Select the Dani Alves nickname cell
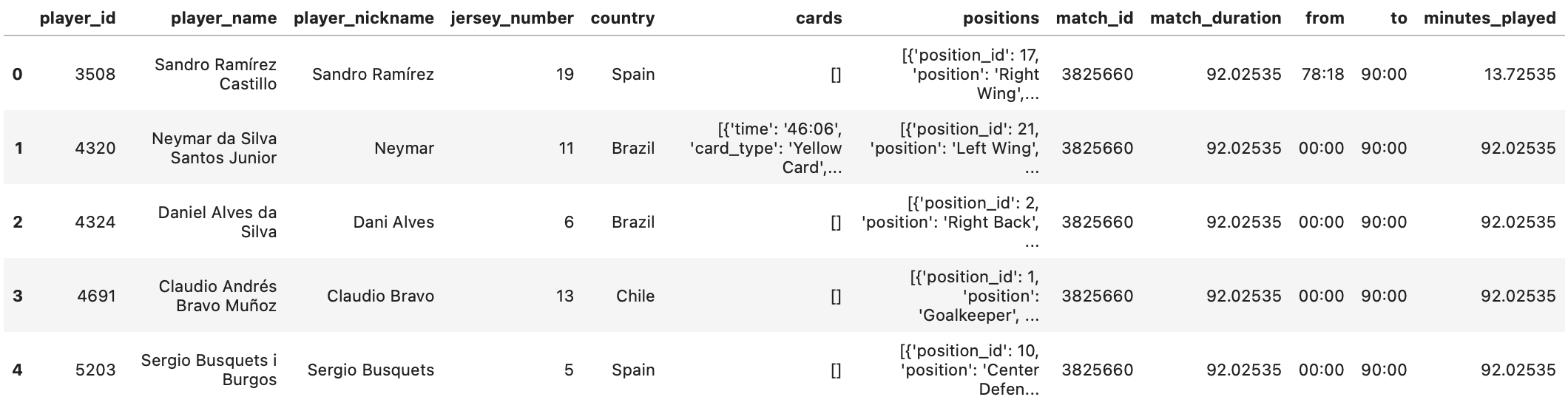Screen dimensions: 1568x411 pyautogui.click(x=393, y=222)
